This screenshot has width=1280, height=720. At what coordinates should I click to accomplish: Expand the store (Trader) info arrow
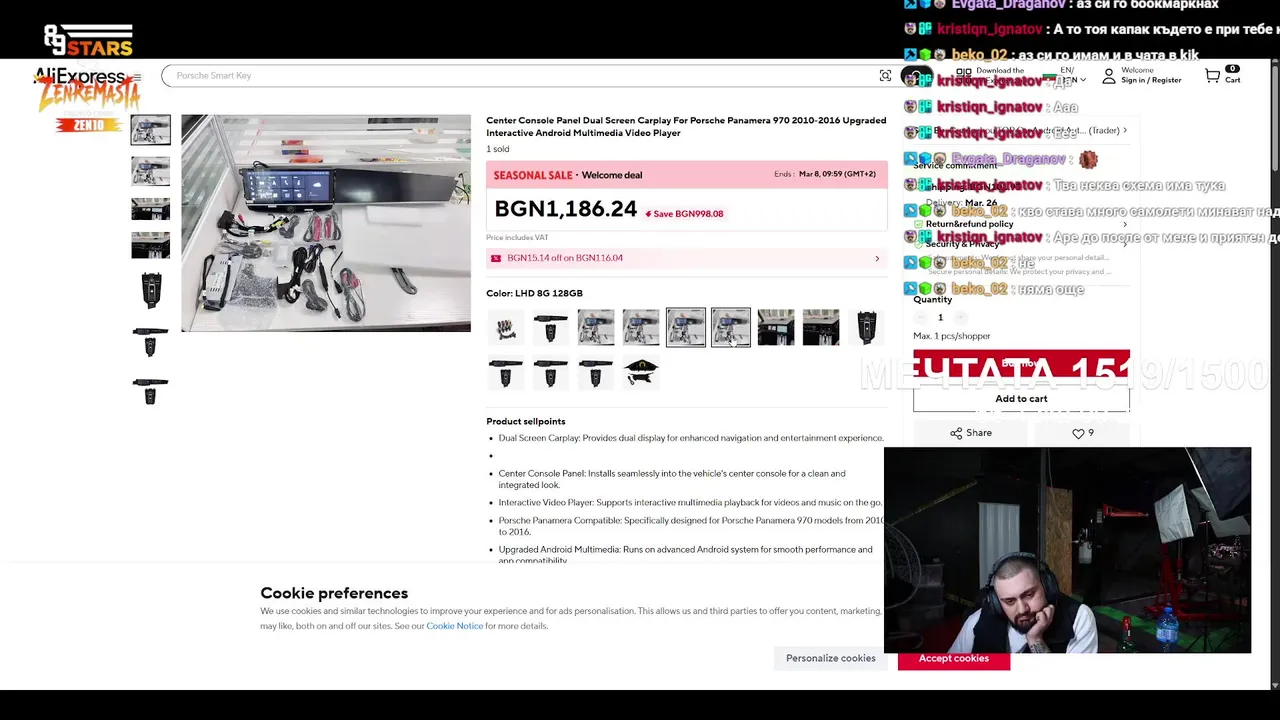(1124, 130)
